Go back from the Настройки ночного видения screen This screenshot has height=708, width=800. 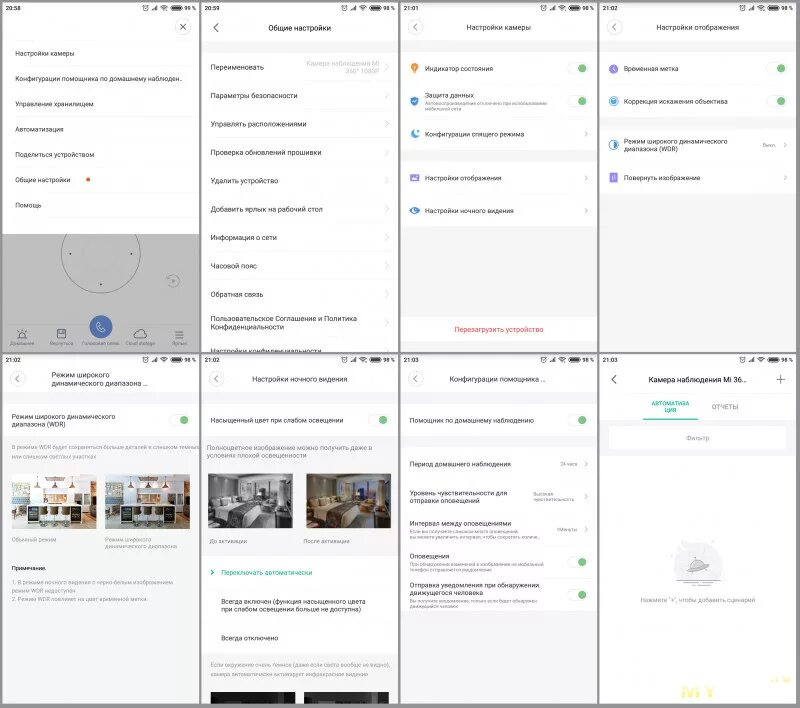click(216, 378)
